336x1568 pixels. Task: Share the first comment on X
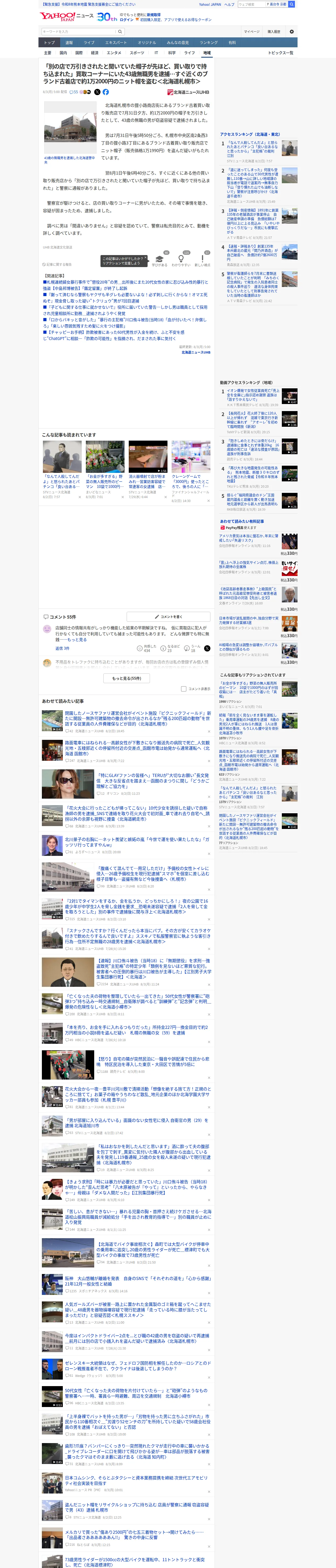click(x=207, y=648)
